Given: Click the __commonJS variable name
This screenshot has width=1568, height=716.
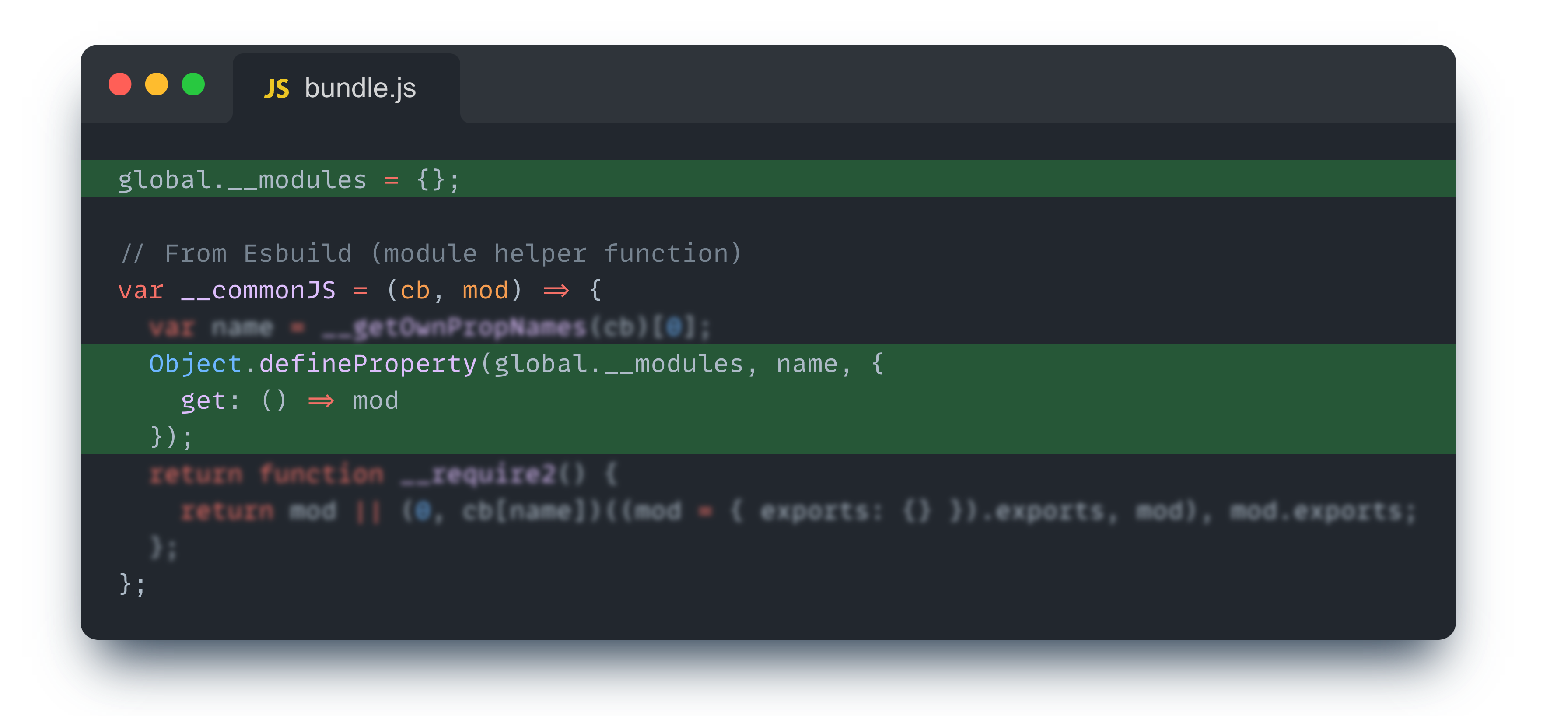Looking at the screenshot, I should point(258,291).
